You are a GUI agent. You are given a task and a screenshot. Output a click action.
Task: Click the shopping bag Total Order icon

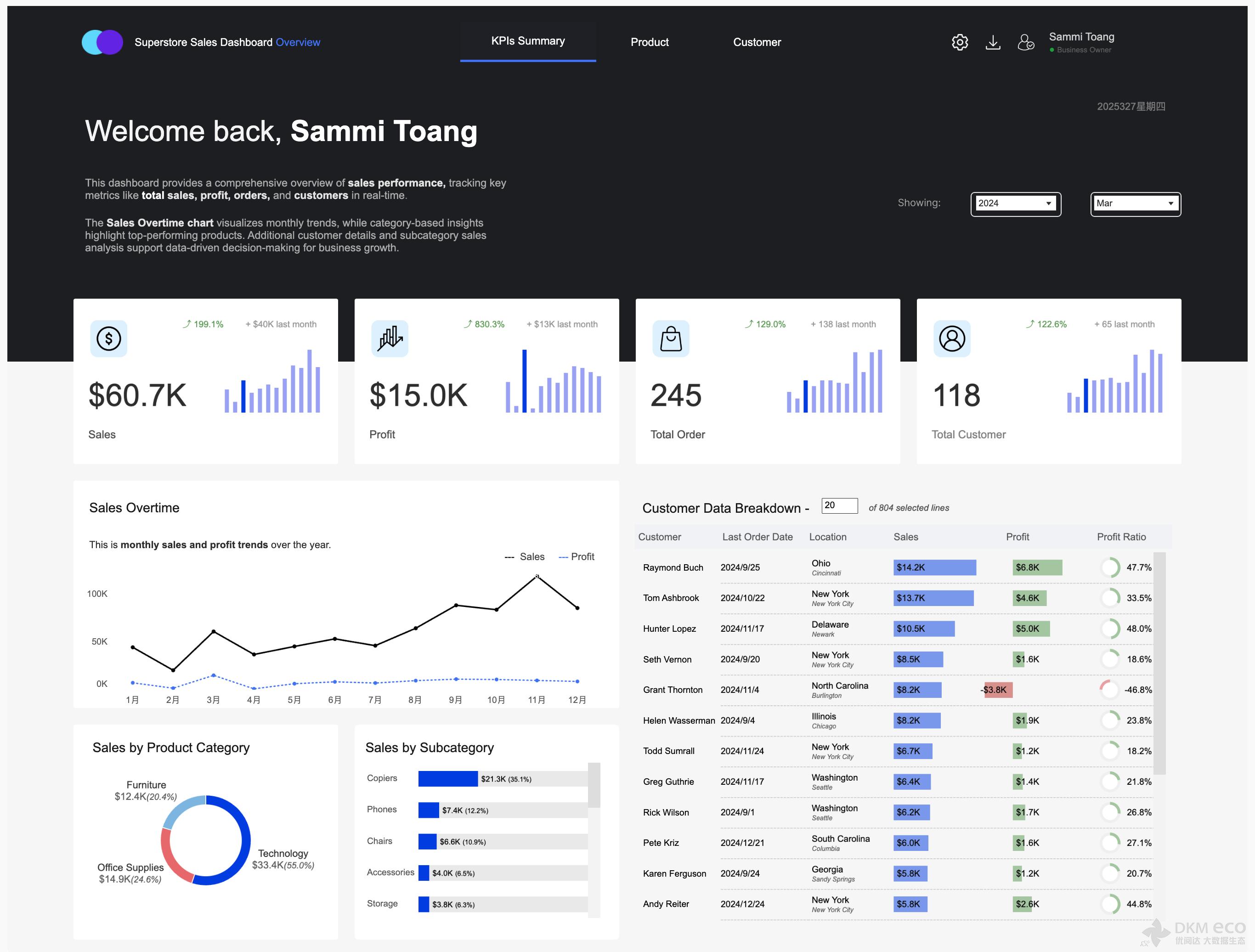pos(671,339)
